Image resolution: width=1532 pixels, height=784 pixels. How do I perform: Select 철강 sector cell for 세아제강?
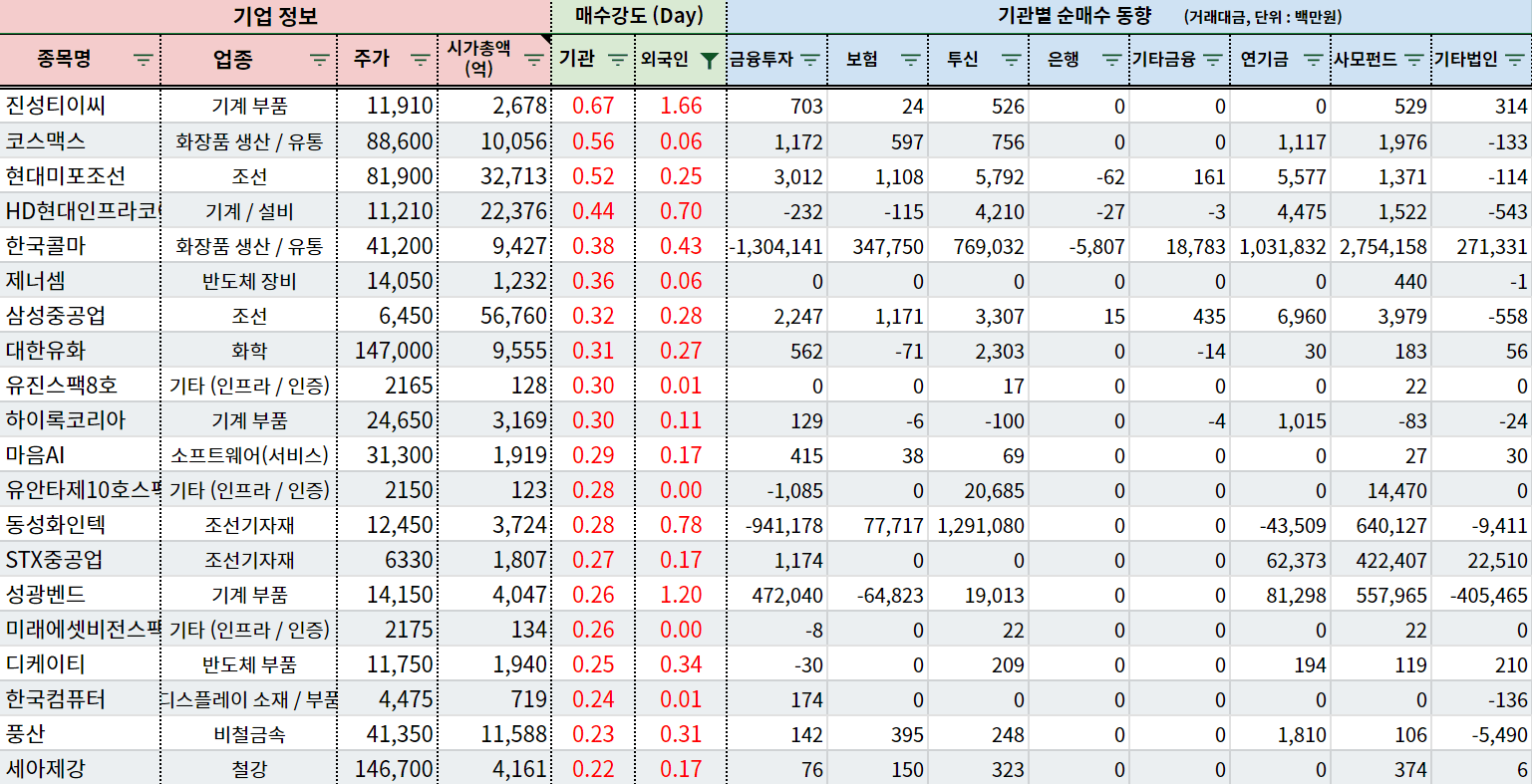point(249,770)
